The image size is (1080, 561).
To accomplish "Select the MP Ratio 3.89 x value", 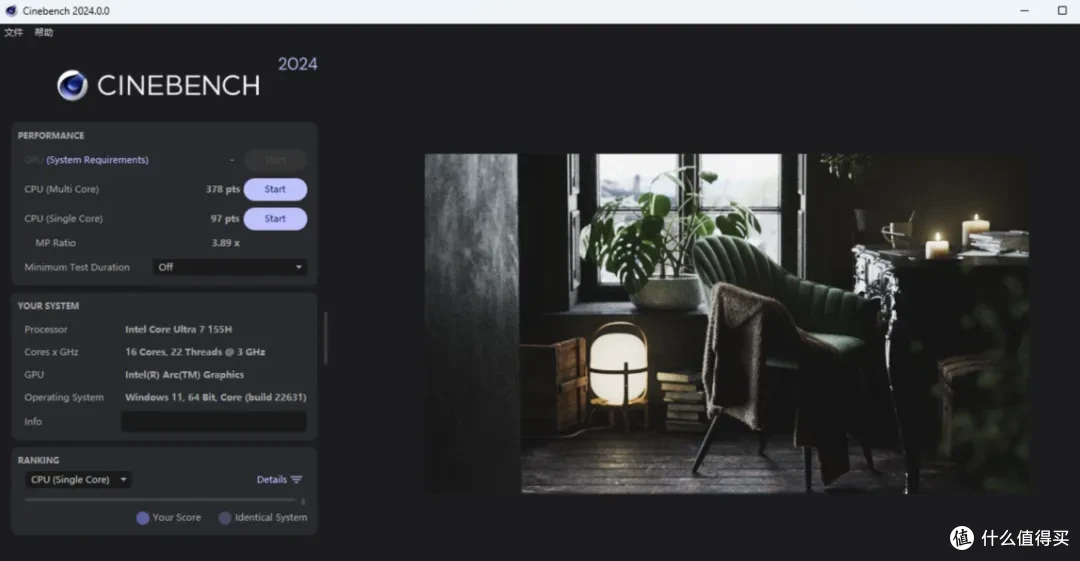I will click(225, 243).
